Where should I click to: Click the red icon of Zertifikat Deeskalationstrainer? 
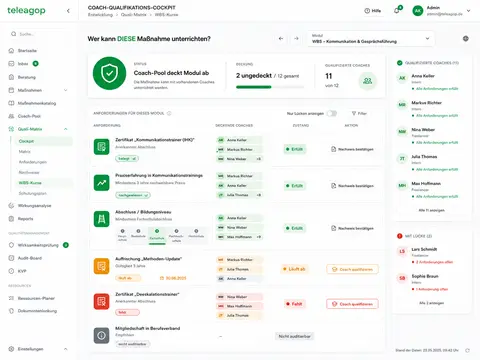(x=102, y=302)
